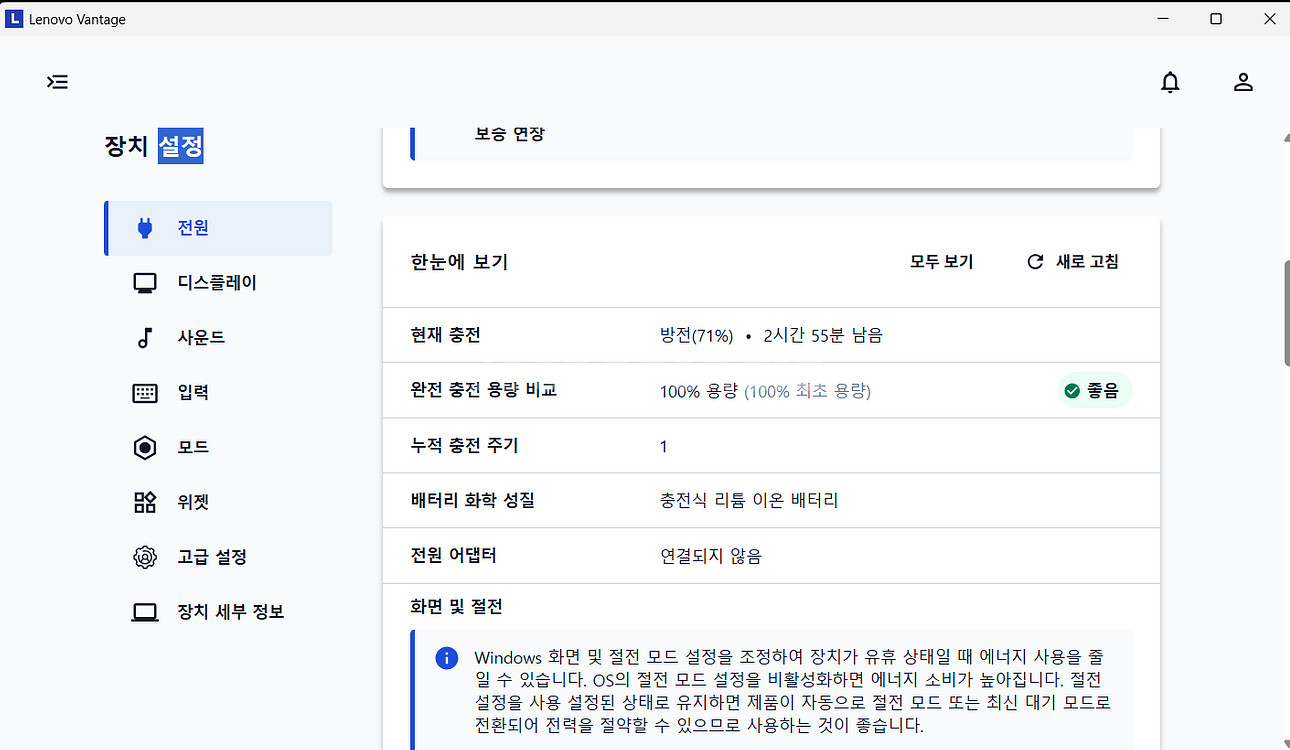Click the 100% 최초 용량 link

tap(806, 390)
